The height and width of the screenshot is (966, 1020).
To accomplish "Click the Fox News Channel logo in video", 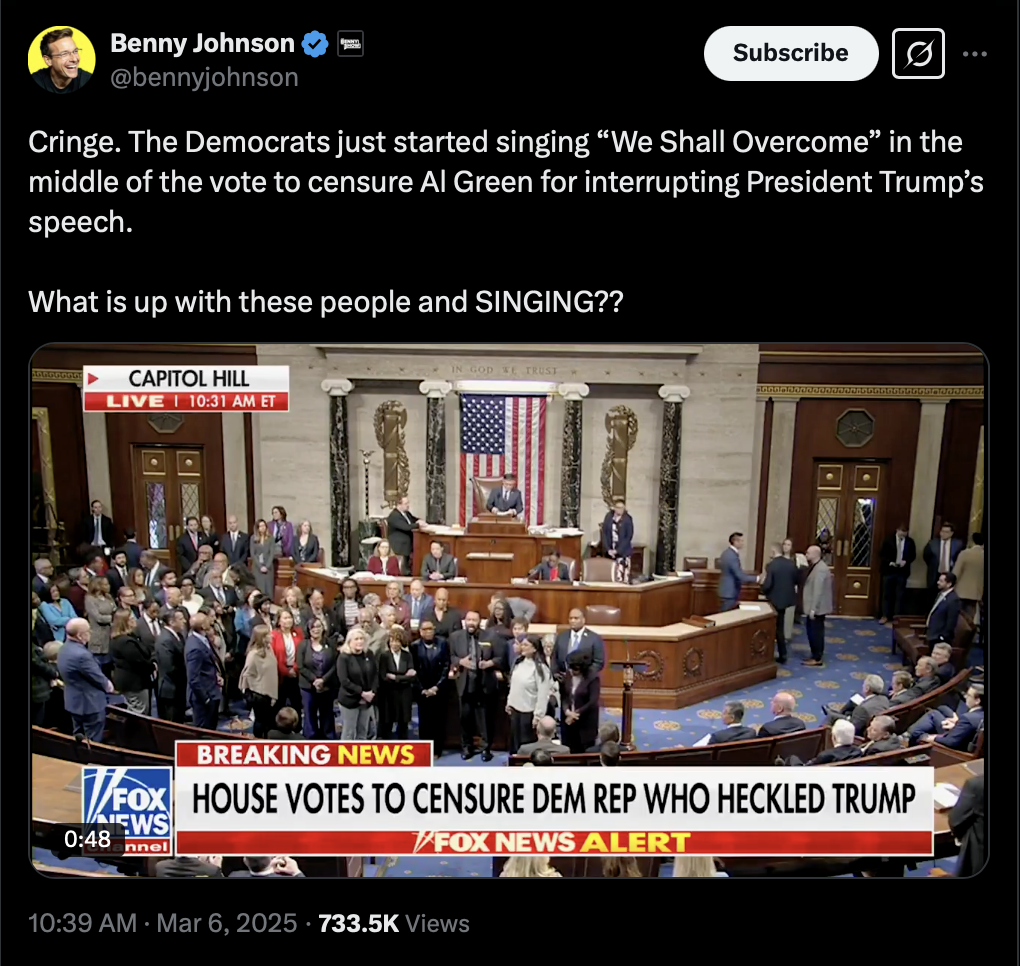I will pyautogui.click(x=128, y=810).
